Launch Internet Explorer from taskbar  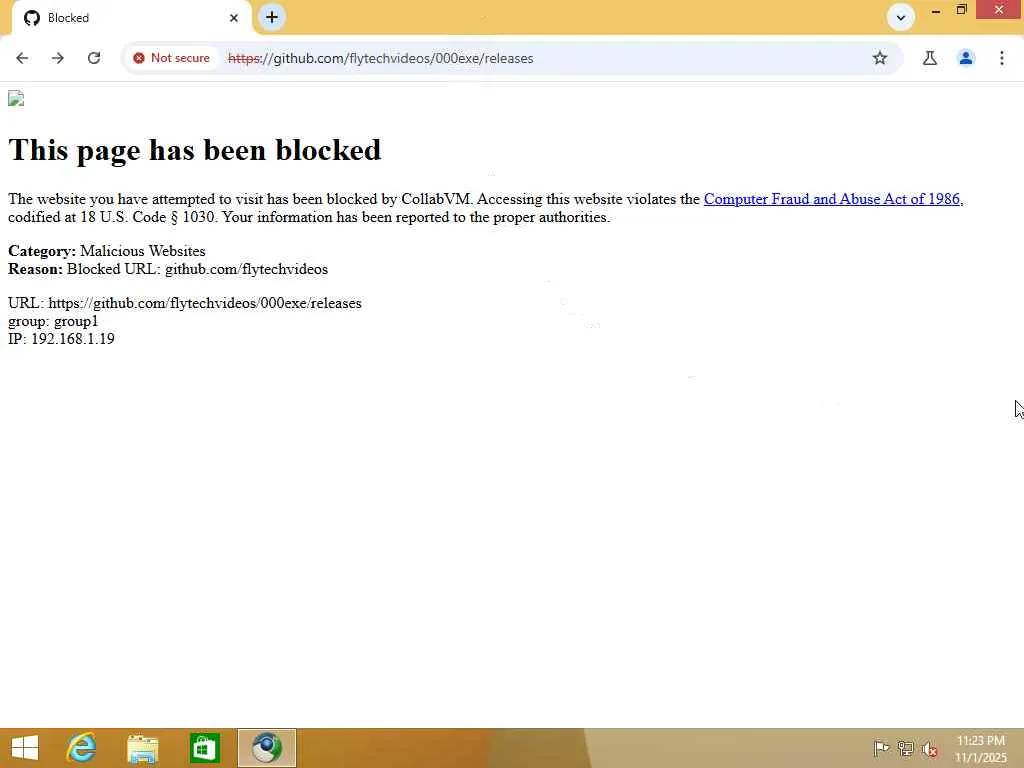[x=82, y=748]
